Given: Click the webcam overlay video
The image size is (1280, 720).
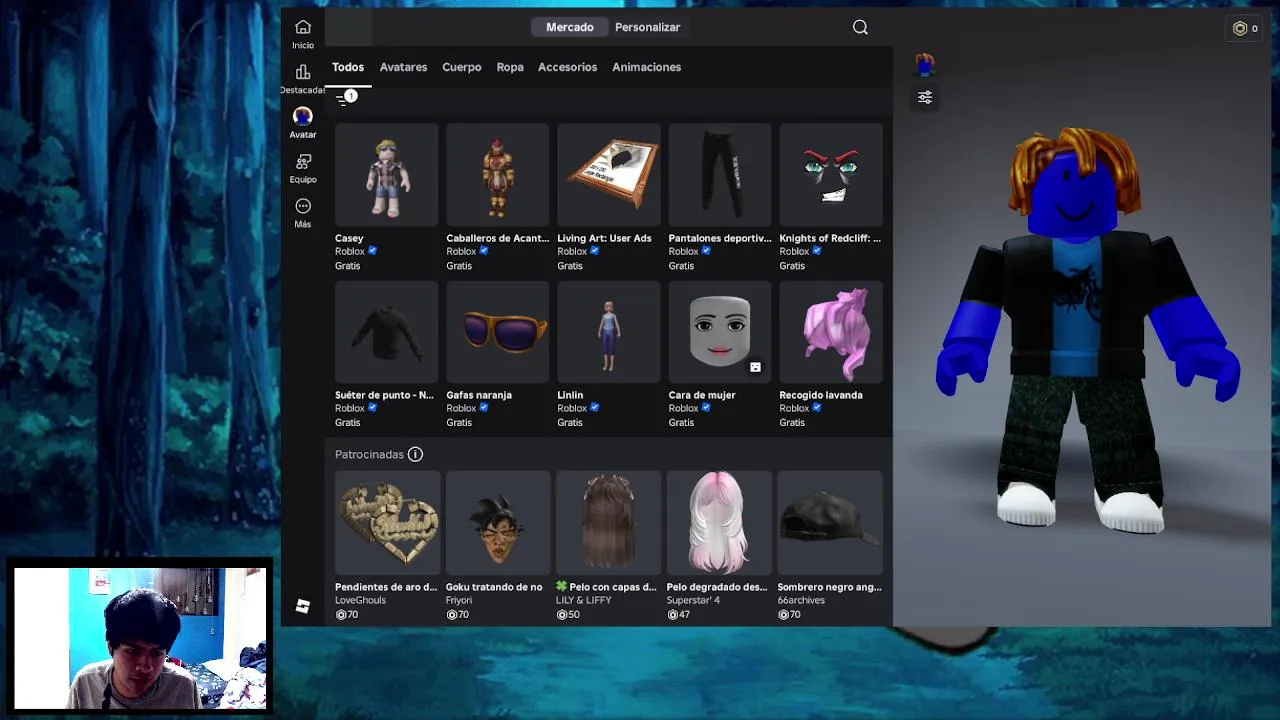Looking at the screenshot, I should point(140,638).
